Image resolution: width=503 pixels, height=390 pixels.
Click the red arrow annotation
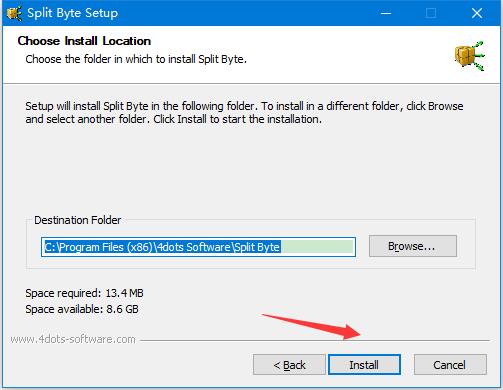tap(311, 326)
